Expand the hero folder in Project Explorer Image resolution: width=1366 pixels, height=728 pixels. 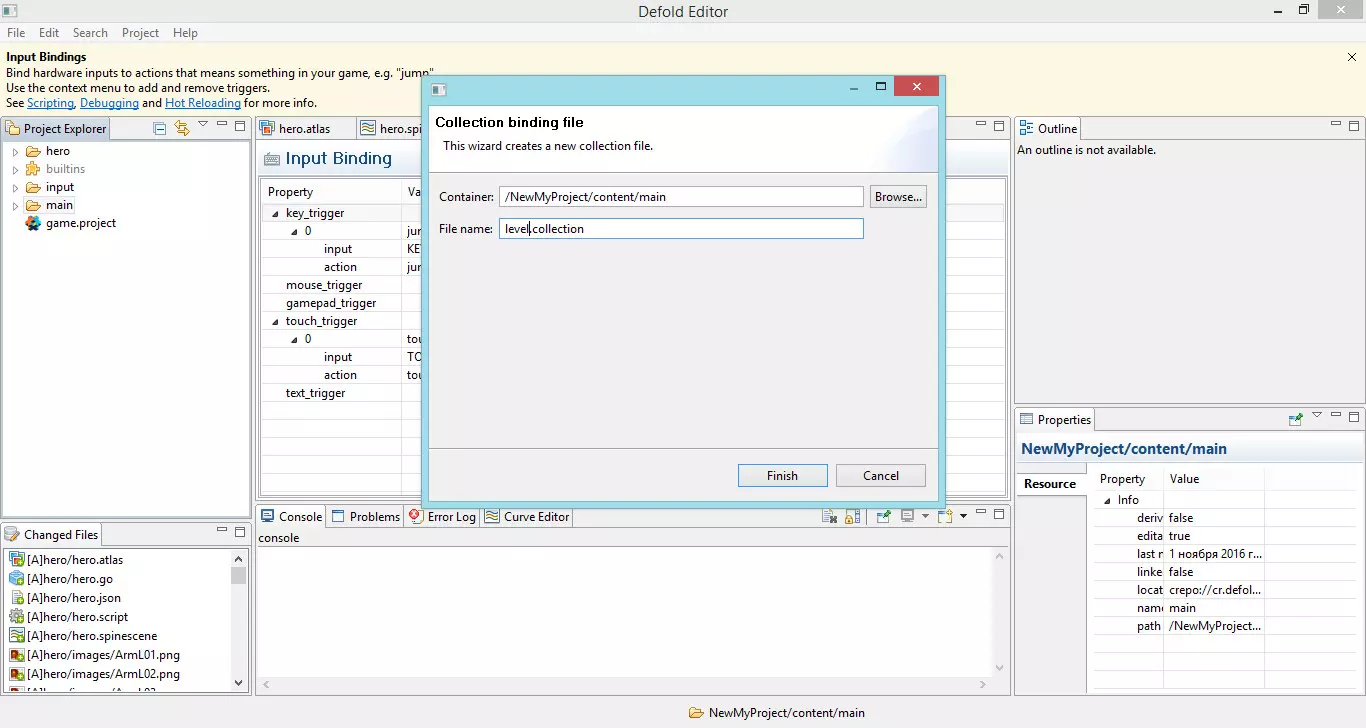click(15, 152)
